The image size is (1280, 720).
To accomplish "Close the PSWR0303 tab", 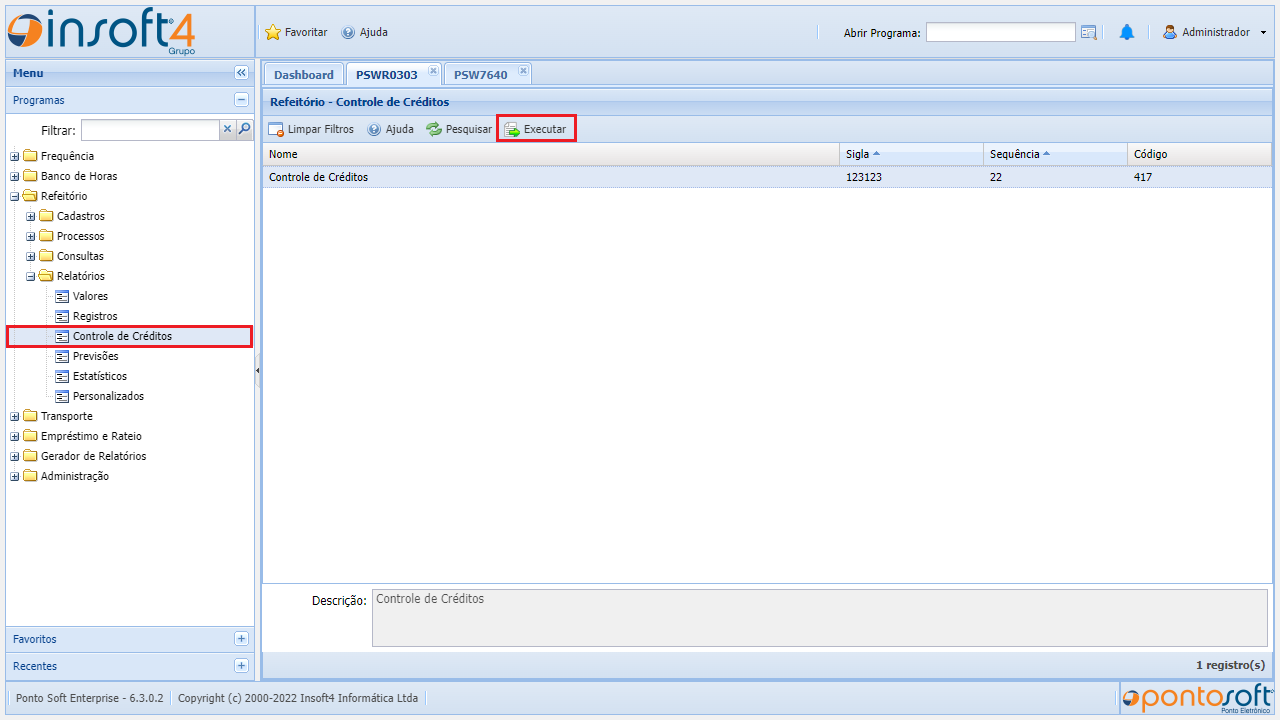I will pos(433,71).
